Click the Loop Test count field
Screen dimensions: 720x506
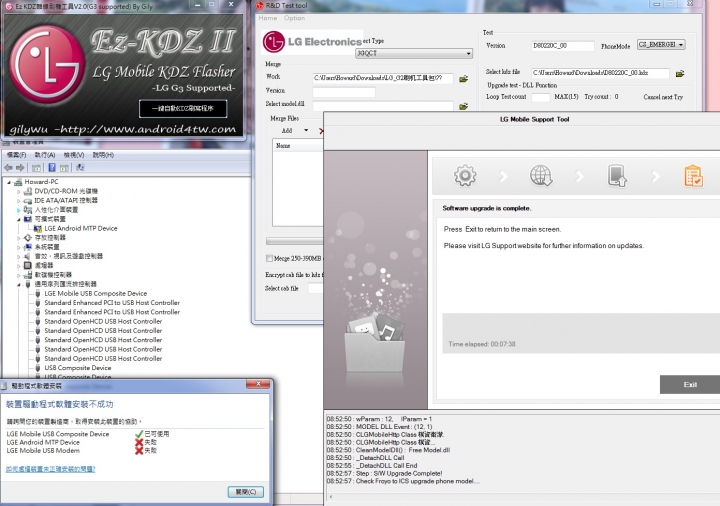[540, 97]
